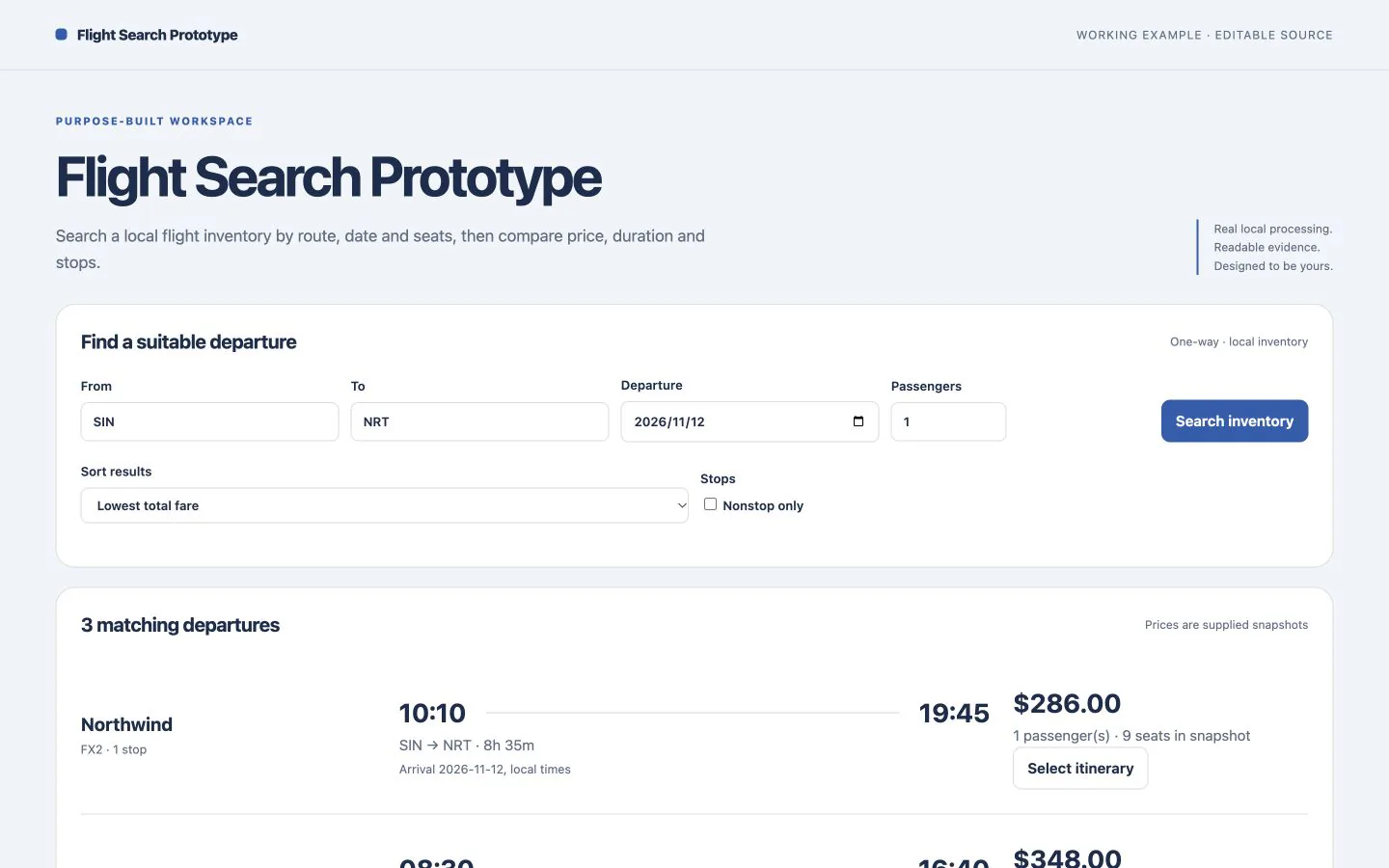This screenshot has width=1389, height=868.
Task: Click the Northwind airline name
Action: (126, 724)
